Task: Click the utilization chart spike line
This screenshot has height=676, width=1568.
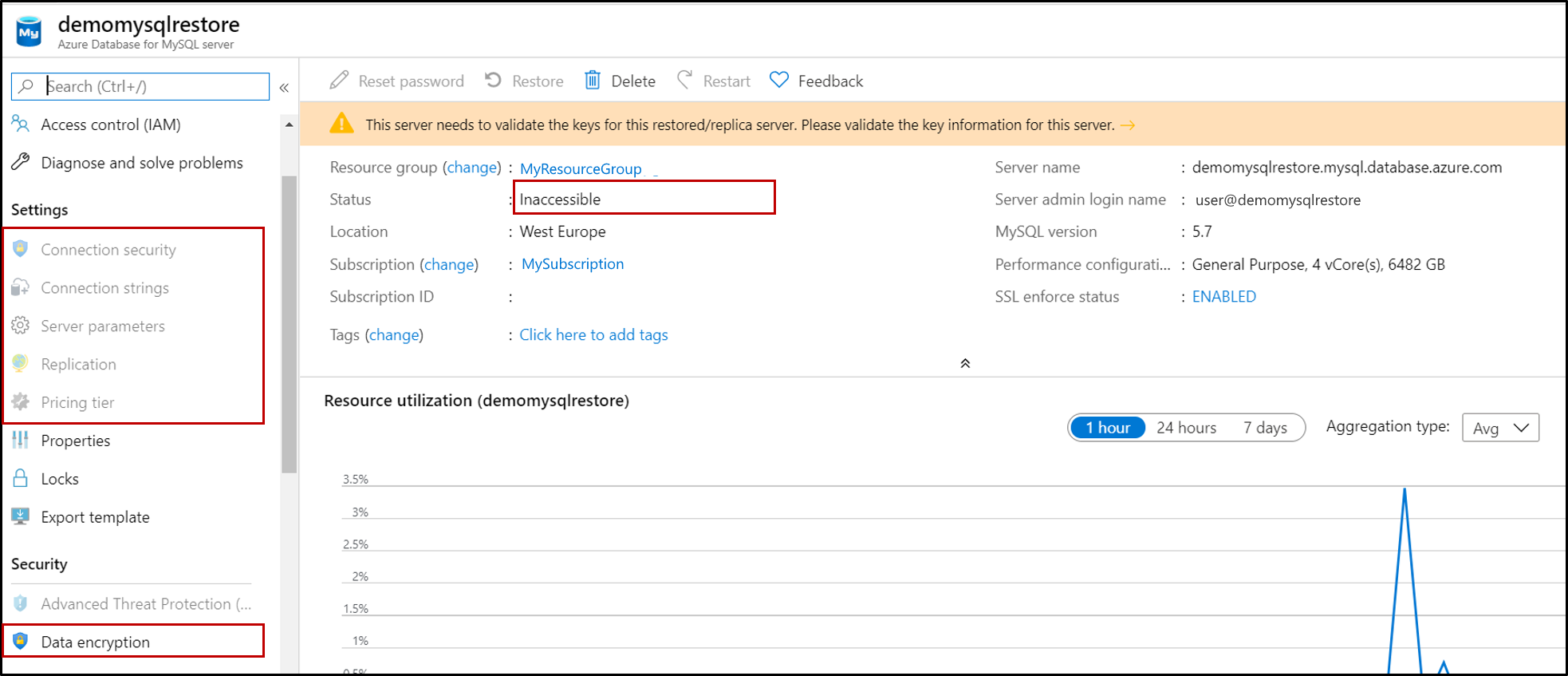Action: [x=1405, y=579]
